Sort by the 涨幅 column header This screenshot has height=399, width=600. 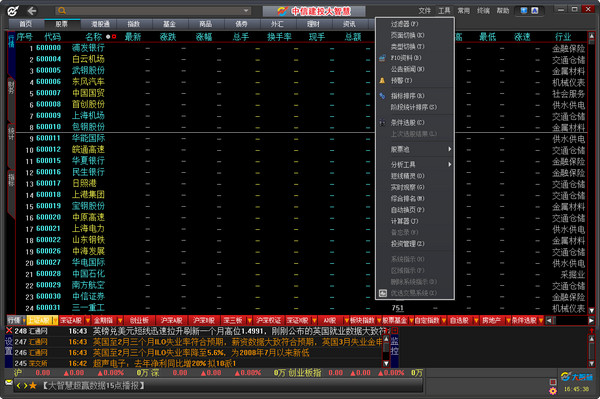click(x=204, y=37)
